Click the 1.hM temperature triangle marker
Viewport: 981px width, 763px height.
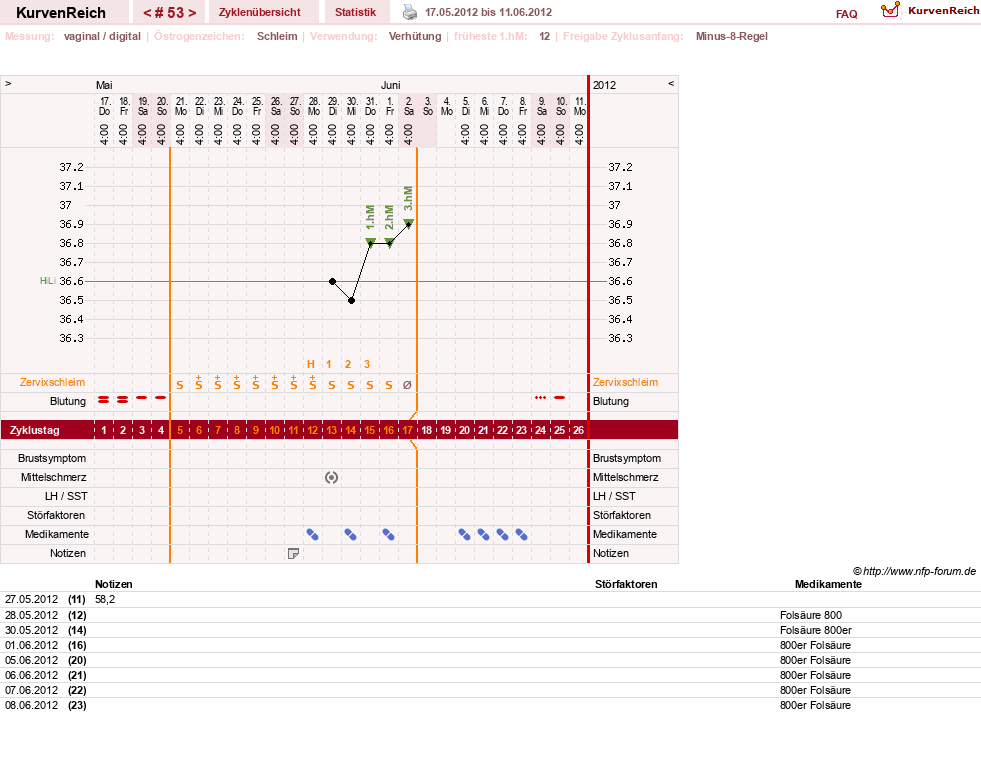(x=370, y=243)
